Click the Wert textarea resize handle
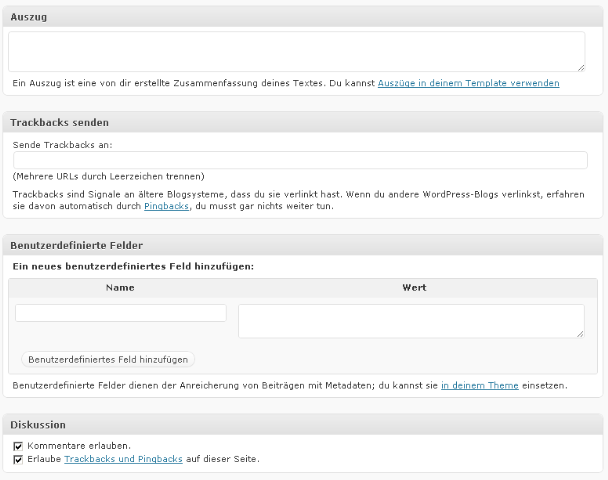Viewport: 608px width, 480px height. (x=580, y=334)
